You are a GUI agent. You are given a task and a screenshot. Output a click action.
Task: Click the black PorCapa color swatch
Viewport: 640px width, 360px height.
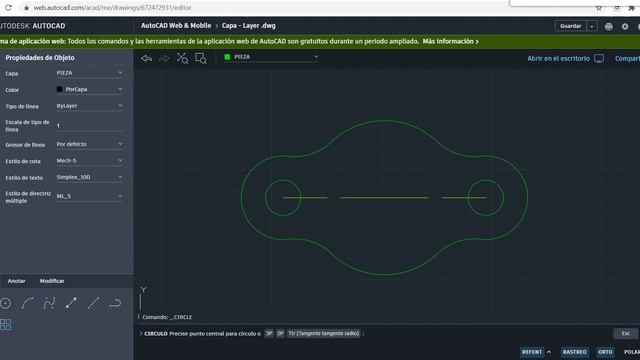click(60, 89)
